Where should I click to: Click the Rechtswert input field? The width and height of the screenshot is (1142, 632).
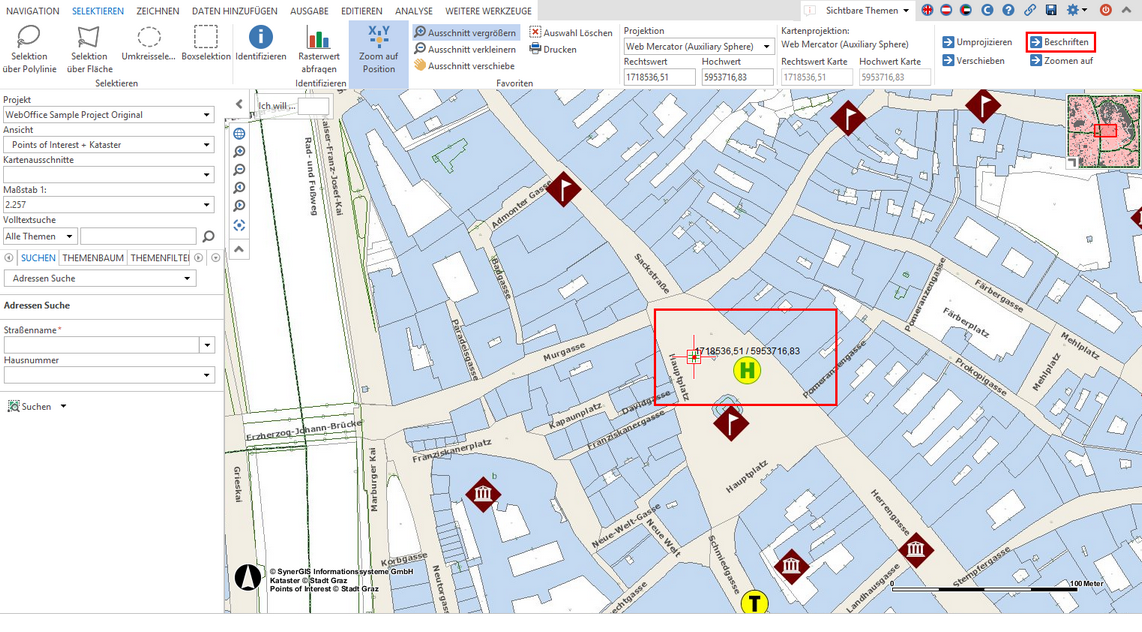659,76
